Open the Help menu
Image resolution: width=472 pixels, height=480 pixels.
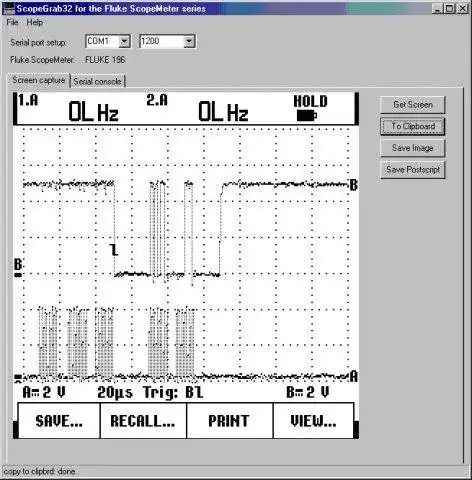(x=35, y=23)
